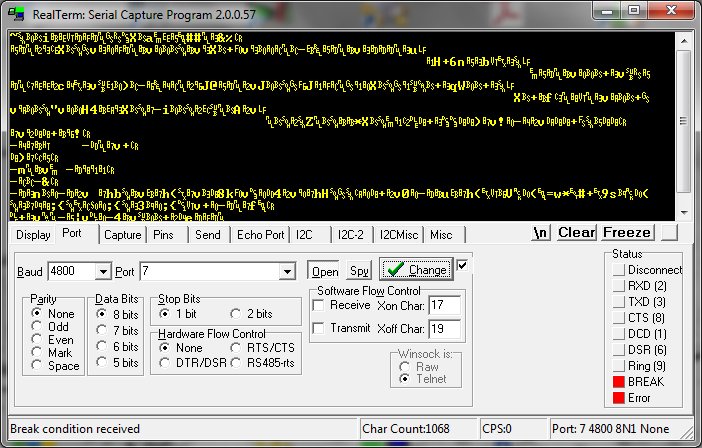Click the DSR (6) status indicator

point(619,350)
